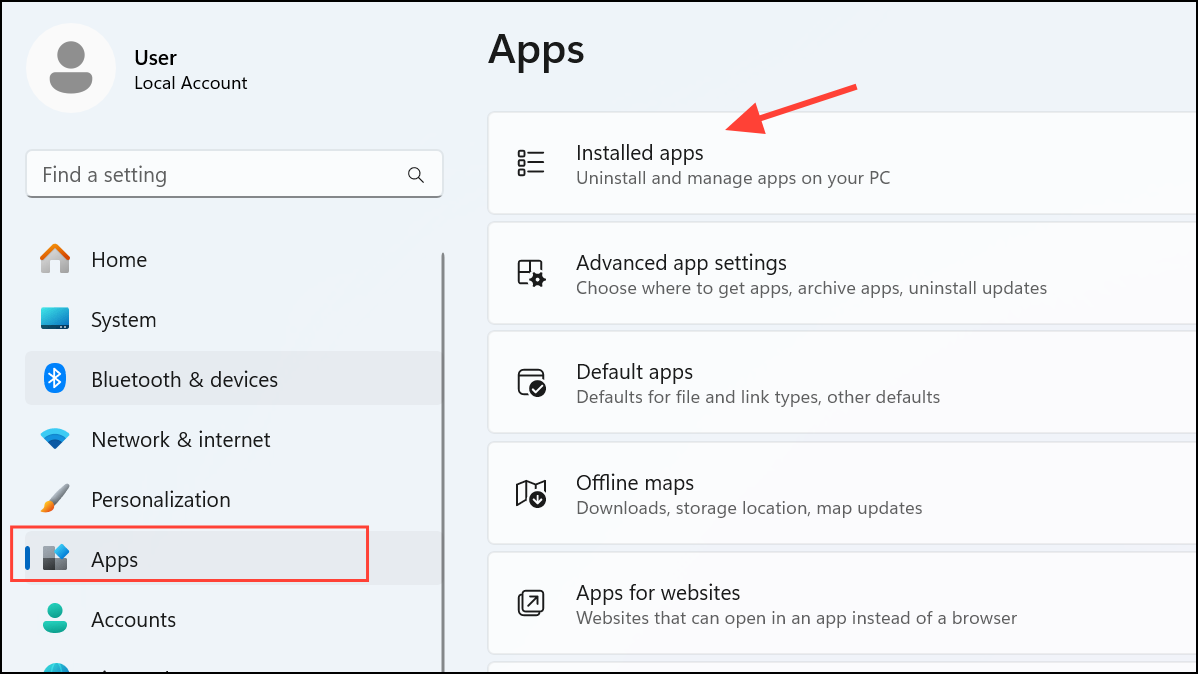1198x674 pixels.
Task: Open Accounts settings
Action: tap(234, 619)
